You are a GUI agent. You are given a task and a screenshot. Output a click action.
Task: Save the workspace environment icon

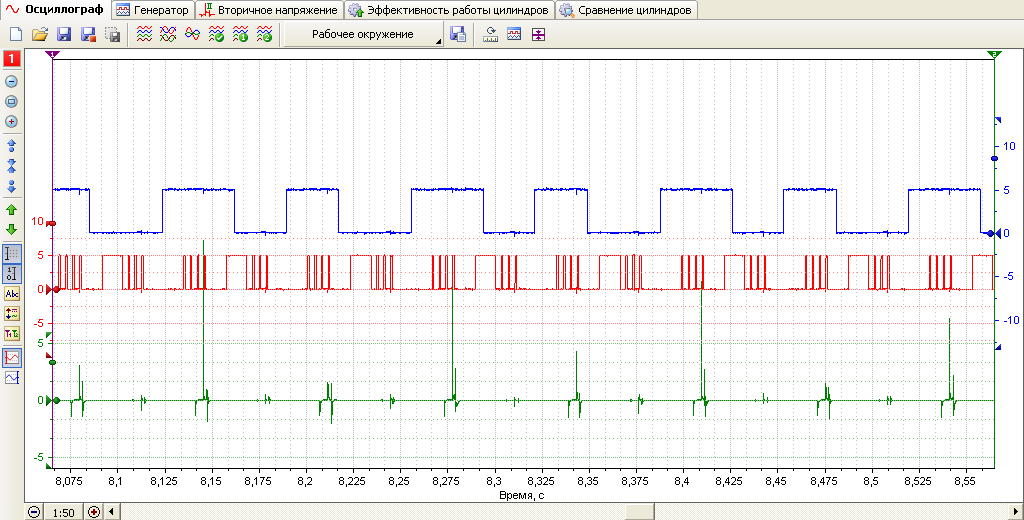click(458, 35)
